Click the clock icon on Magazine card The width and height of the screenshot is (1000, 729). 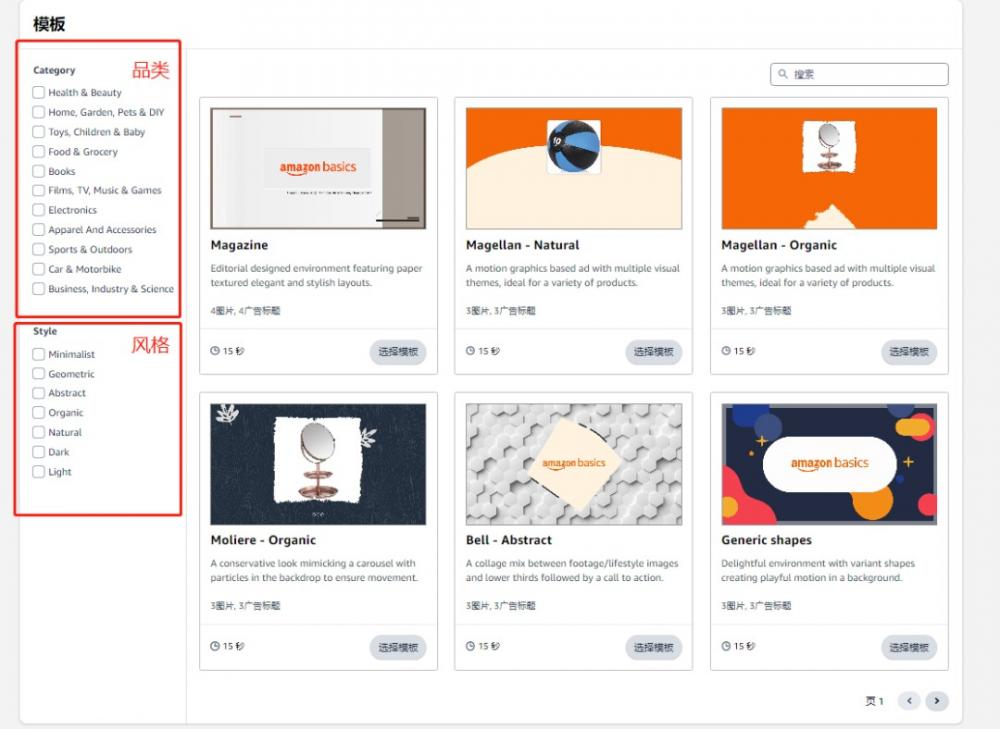(x=215, y=351)
